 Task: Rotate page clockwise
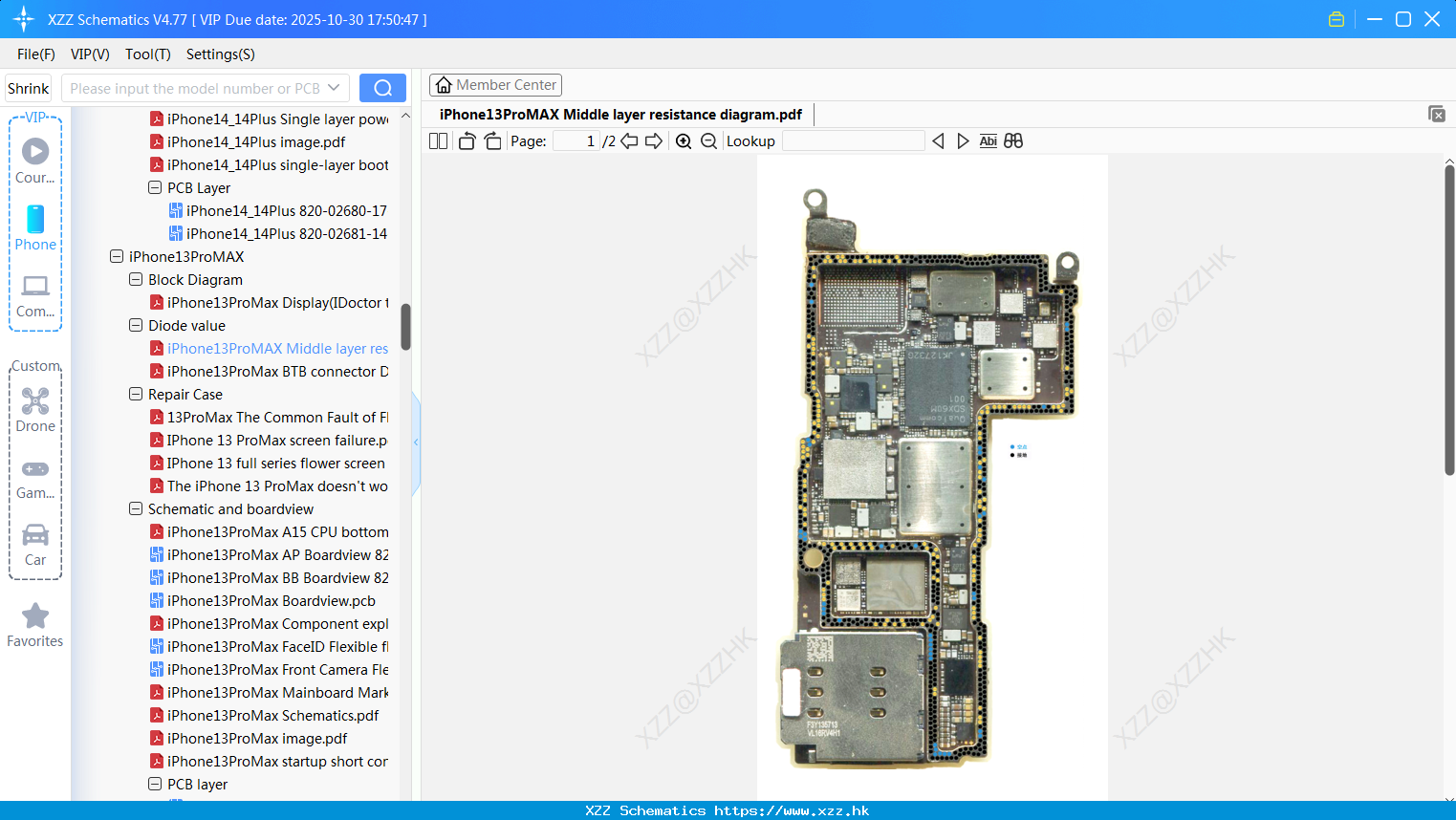pos(492,141)
